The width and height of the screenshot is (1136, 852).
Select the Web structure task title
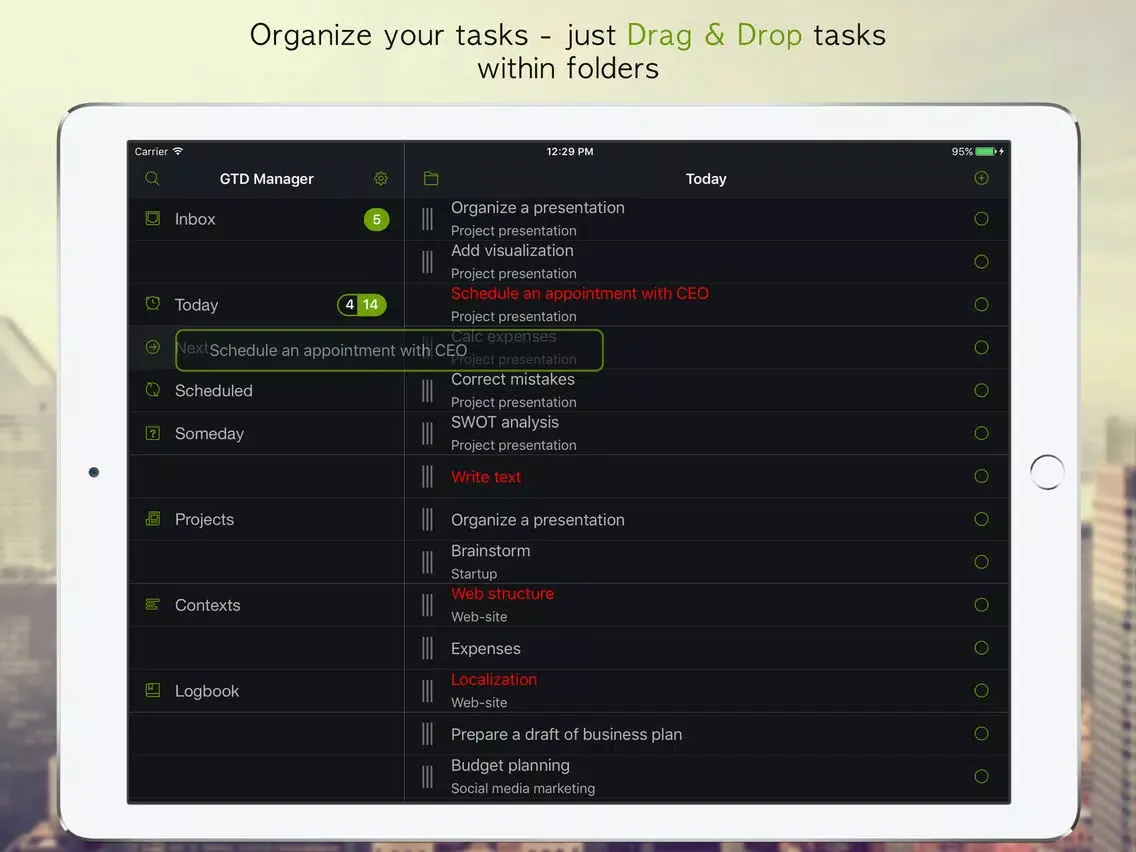coord(503,594)
